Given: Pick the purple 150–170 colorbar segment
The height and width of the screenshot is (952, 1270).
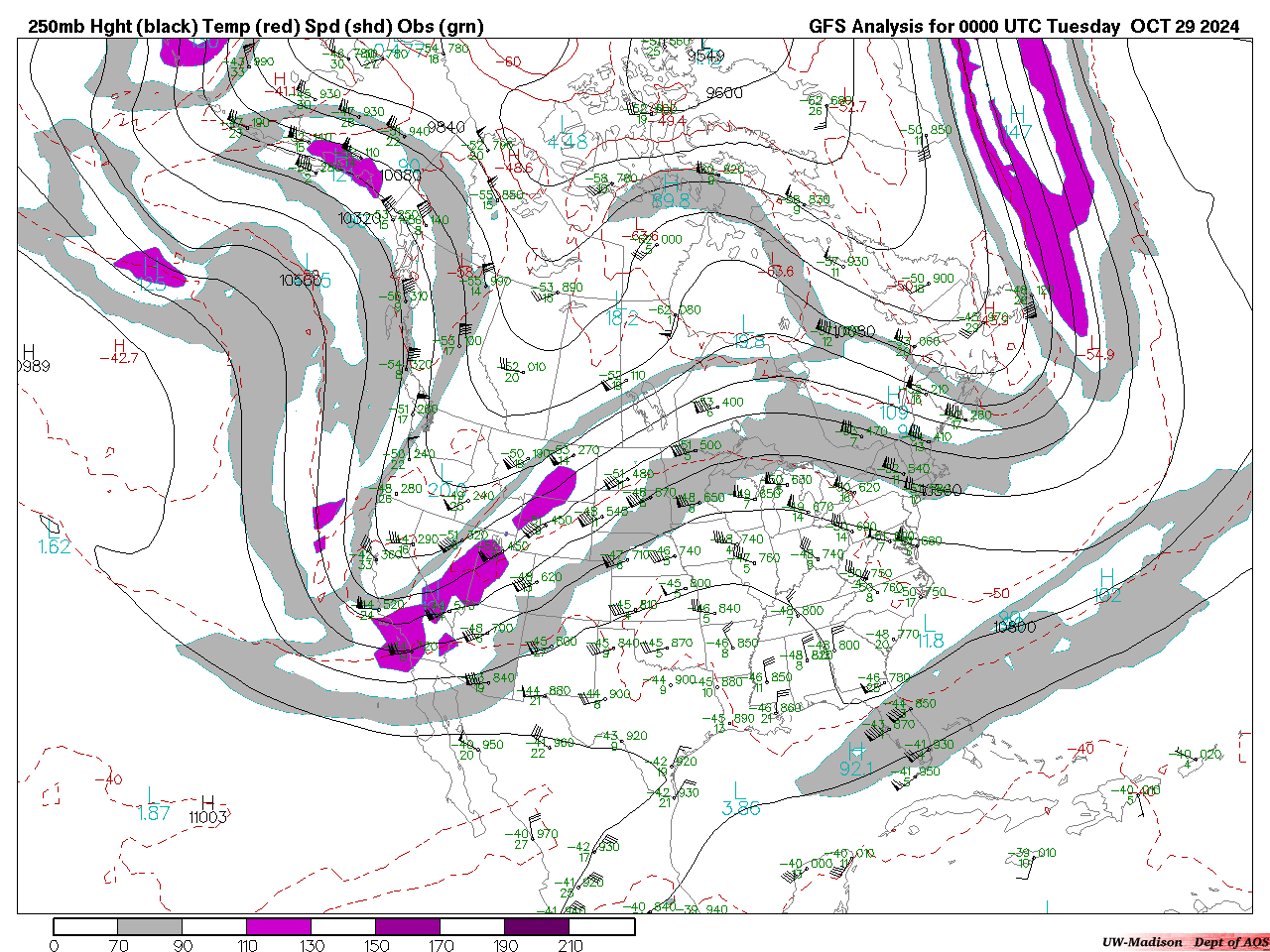Looking at the screenshot, I should (x=408, y=926).
